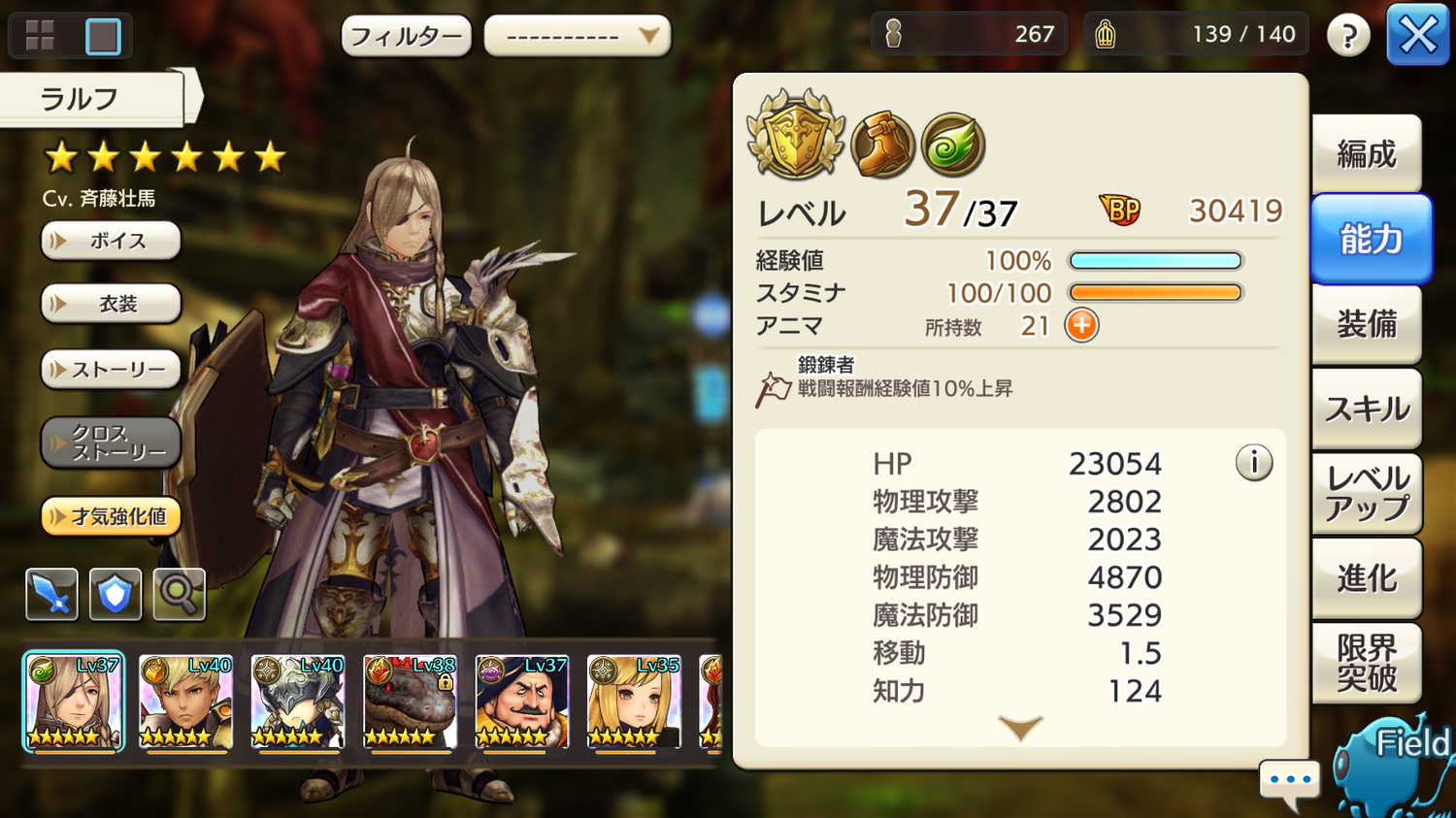Open the filter dropdown with dashes
This screenshot has height=818, width=1456.
point(578,37)
